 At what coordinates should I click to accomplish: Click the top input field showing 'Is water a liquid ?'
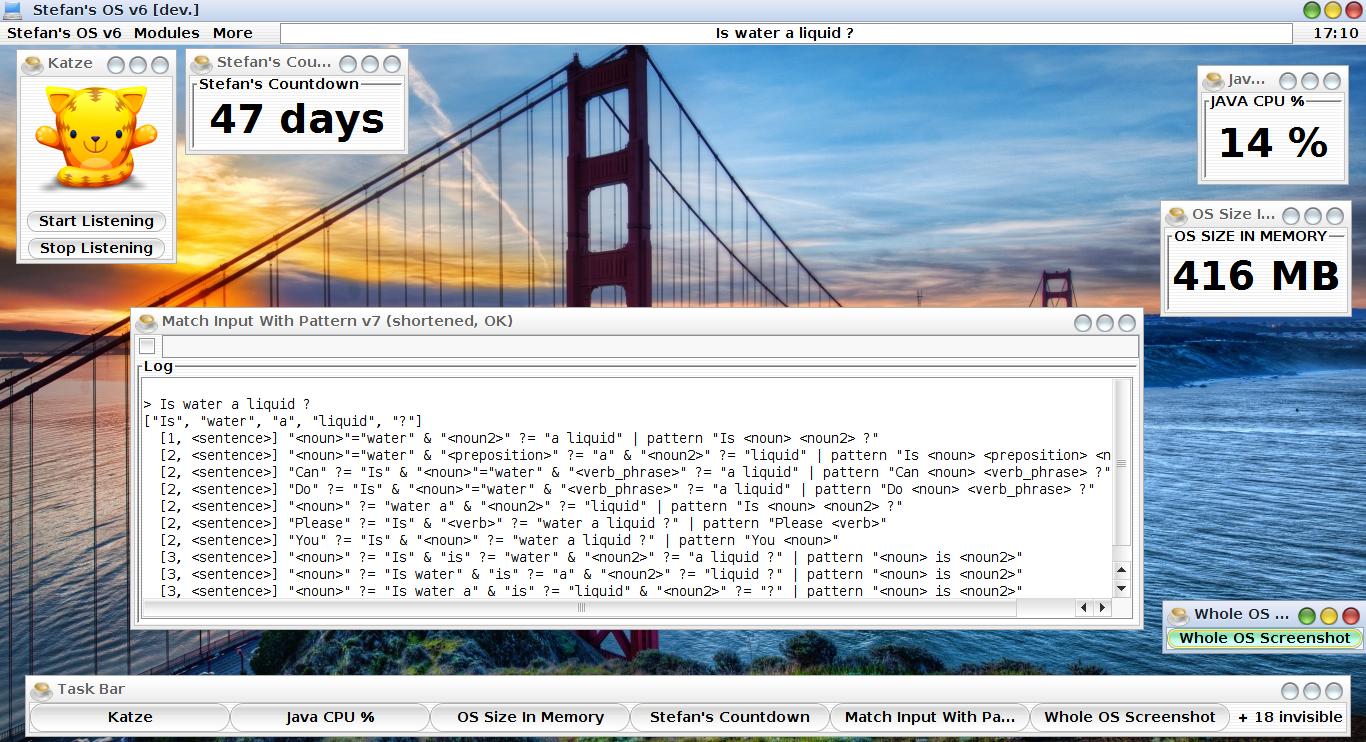coord(785,33)
